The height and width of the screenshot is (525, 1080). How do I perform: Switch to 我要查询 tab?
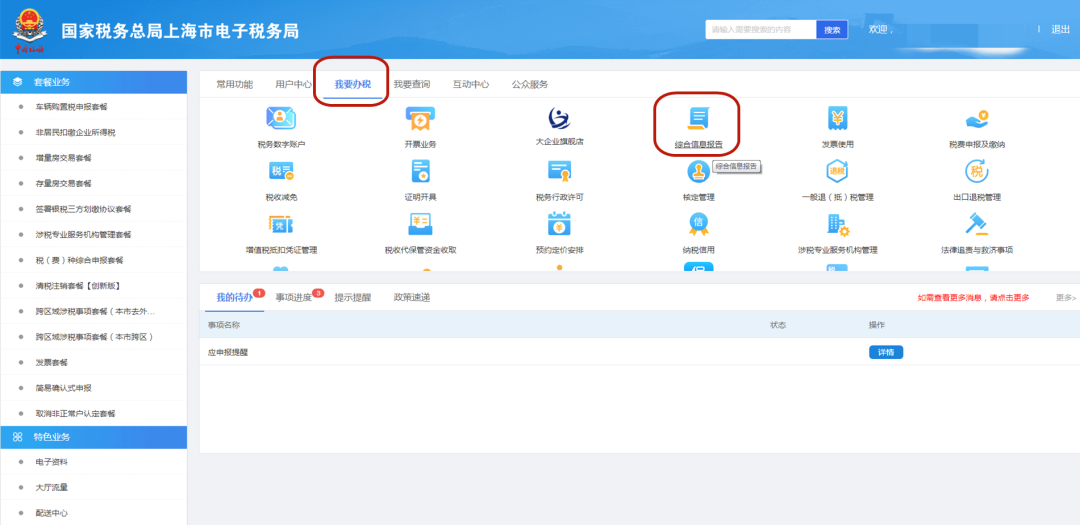412,85
